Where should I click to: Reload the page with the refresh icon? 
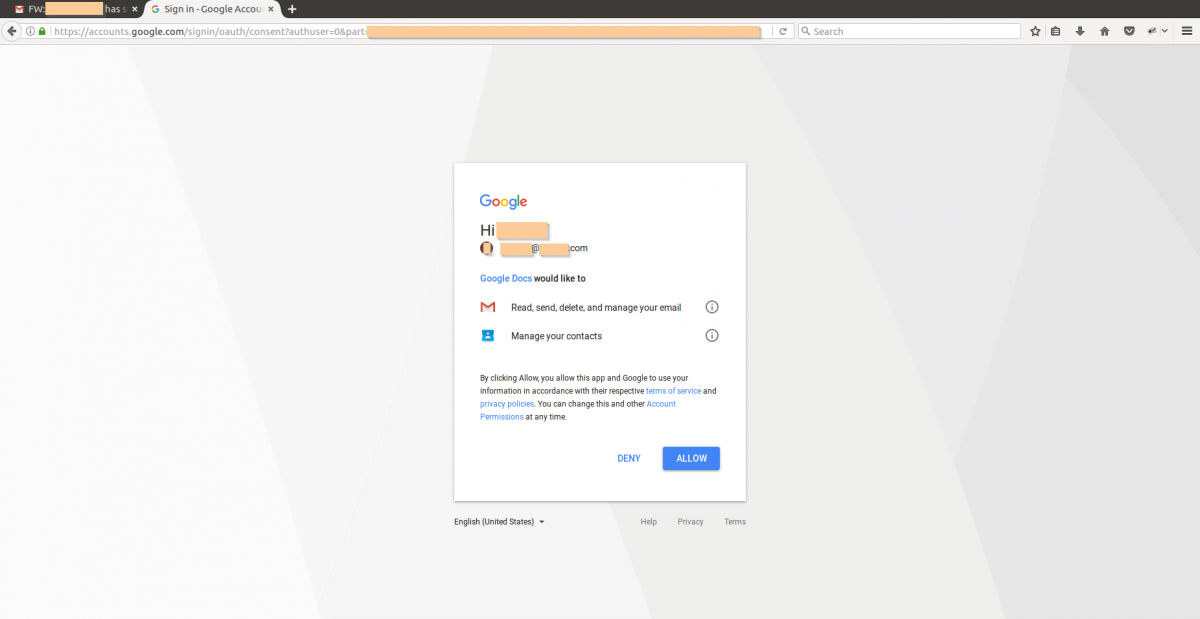pyautogui.click(x=783, y=31)
